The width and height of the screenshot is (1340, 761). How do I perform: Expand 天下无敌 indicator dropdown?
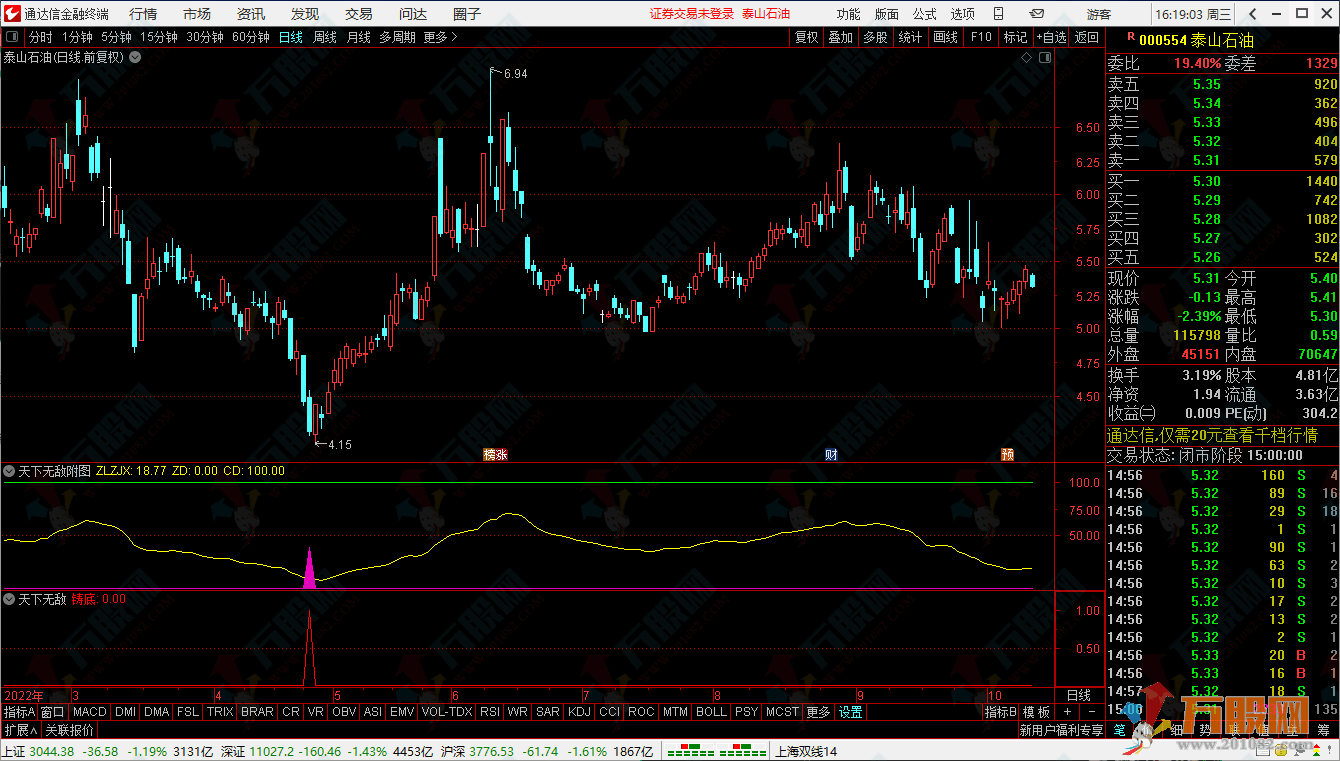click(9, 599)
